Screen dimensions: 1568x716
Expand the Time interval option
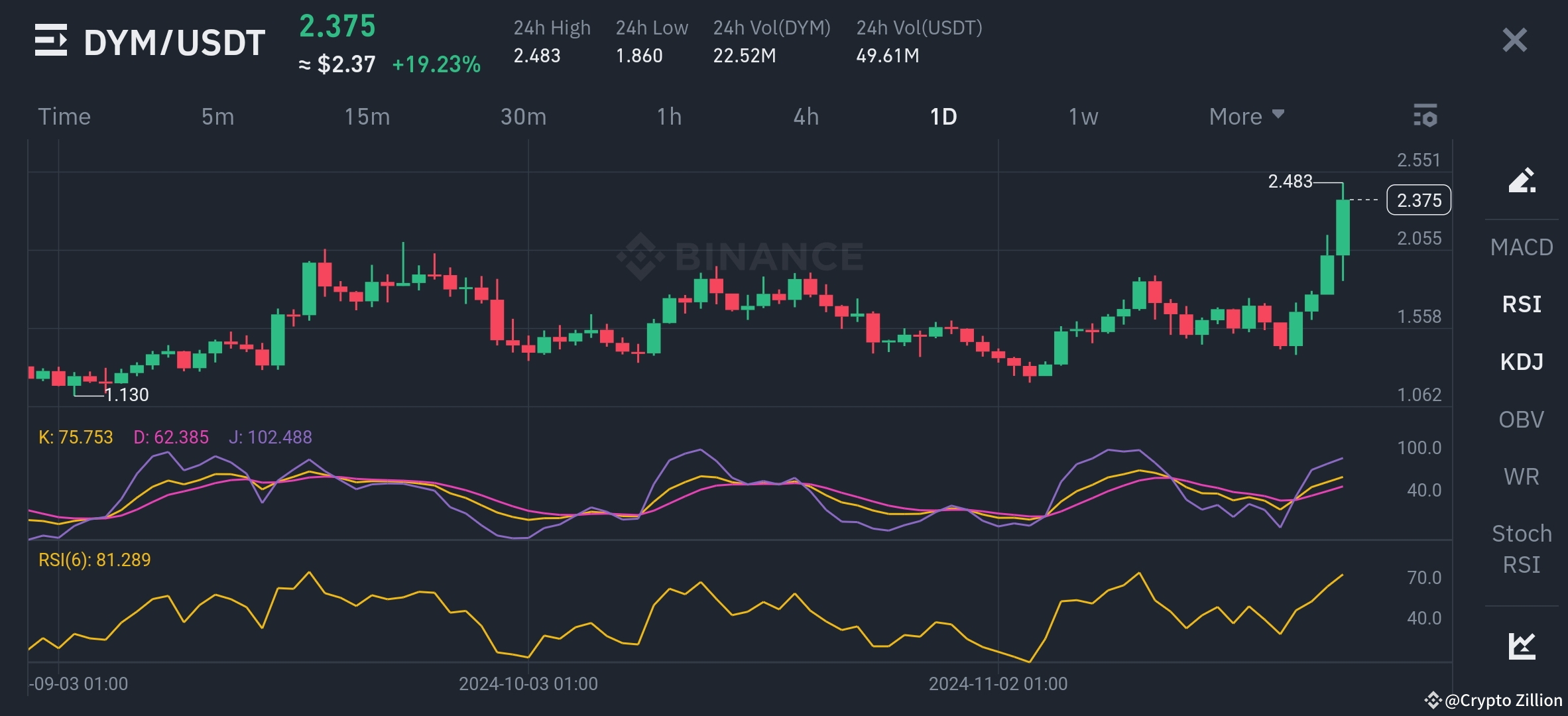(64, 116)
